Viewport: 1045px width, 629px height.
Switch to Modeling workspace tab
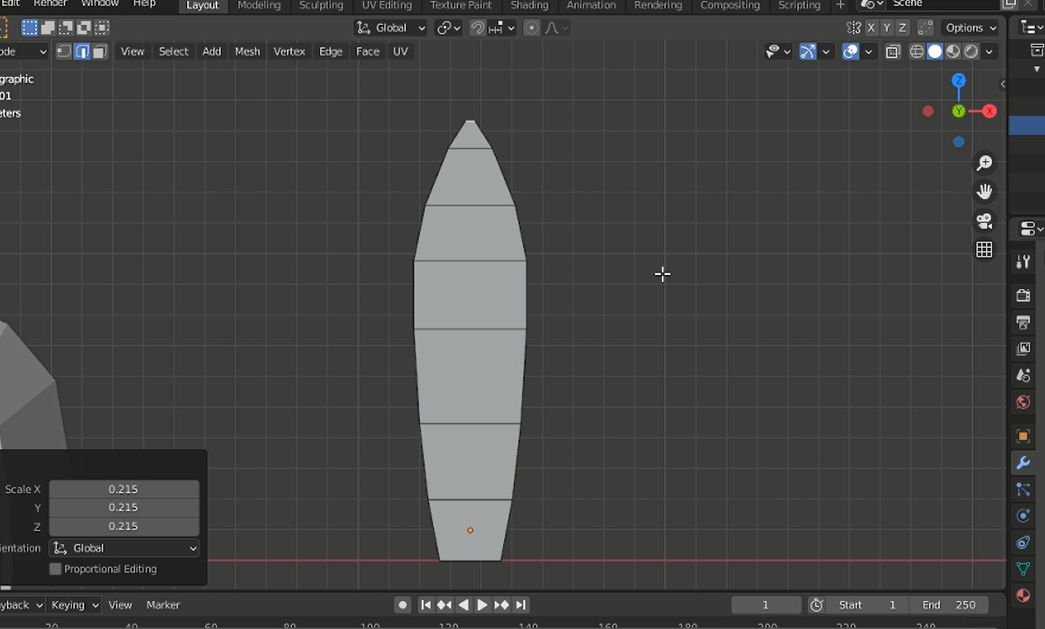259,5
